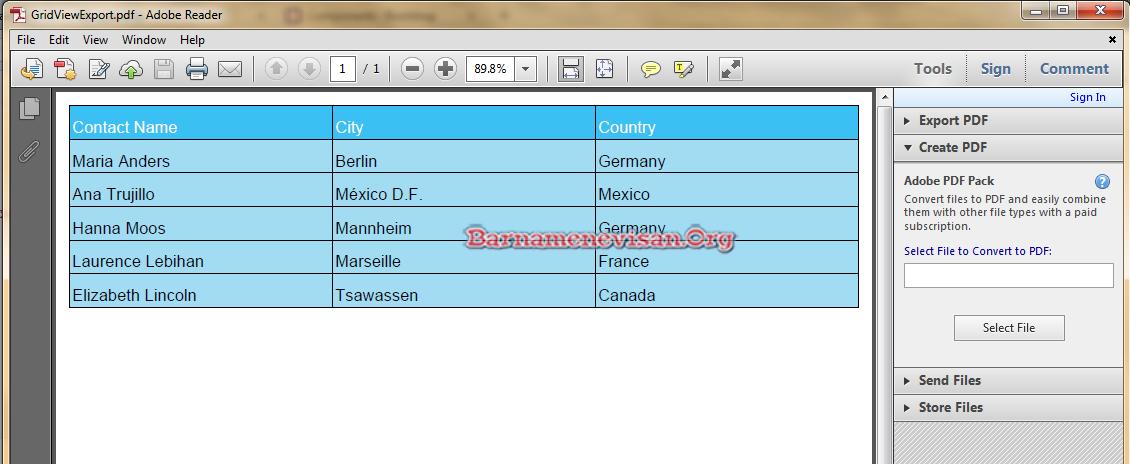Click the zoom out minus icon
Viewport: 1130px width, 464px height.
click(412, 69)
